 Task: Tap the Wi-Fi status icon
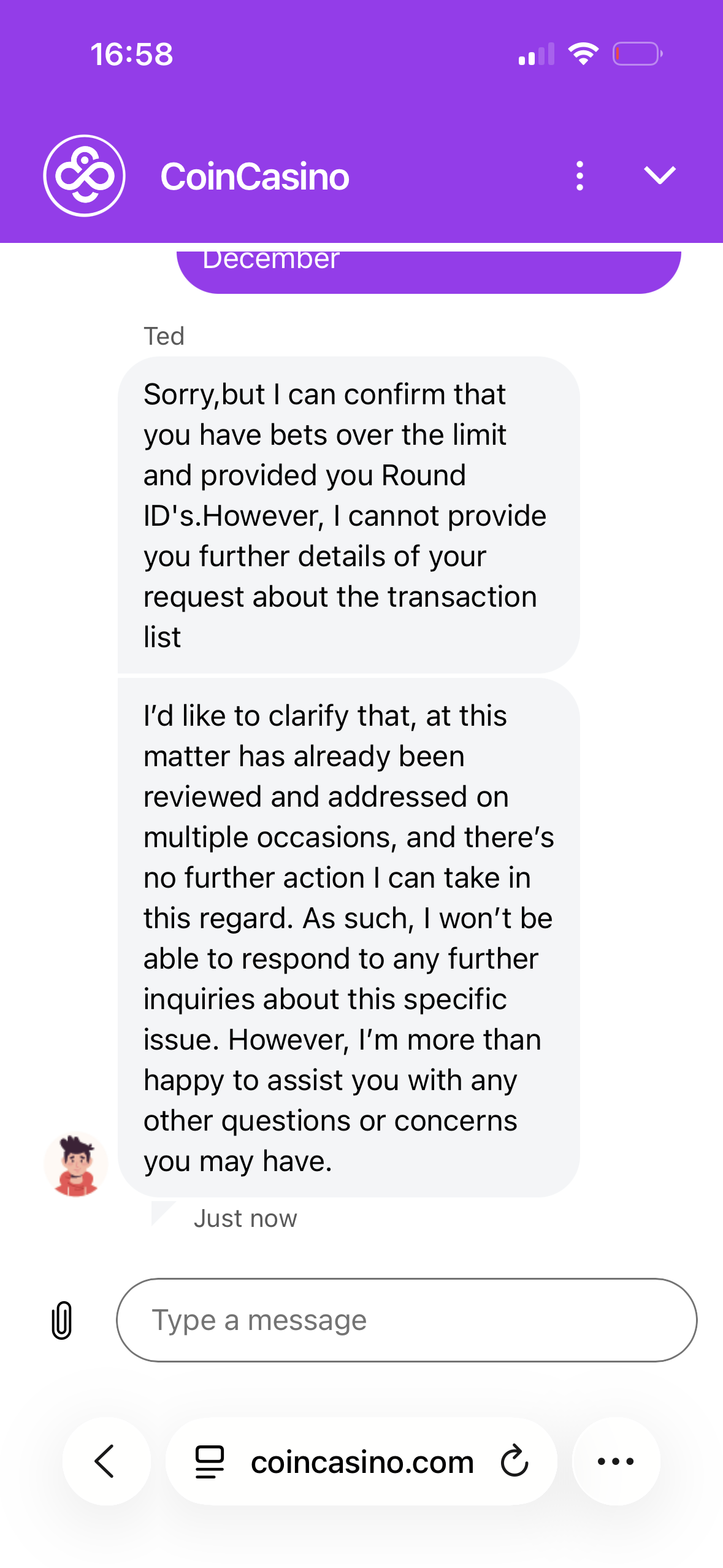tap(583, 54)
